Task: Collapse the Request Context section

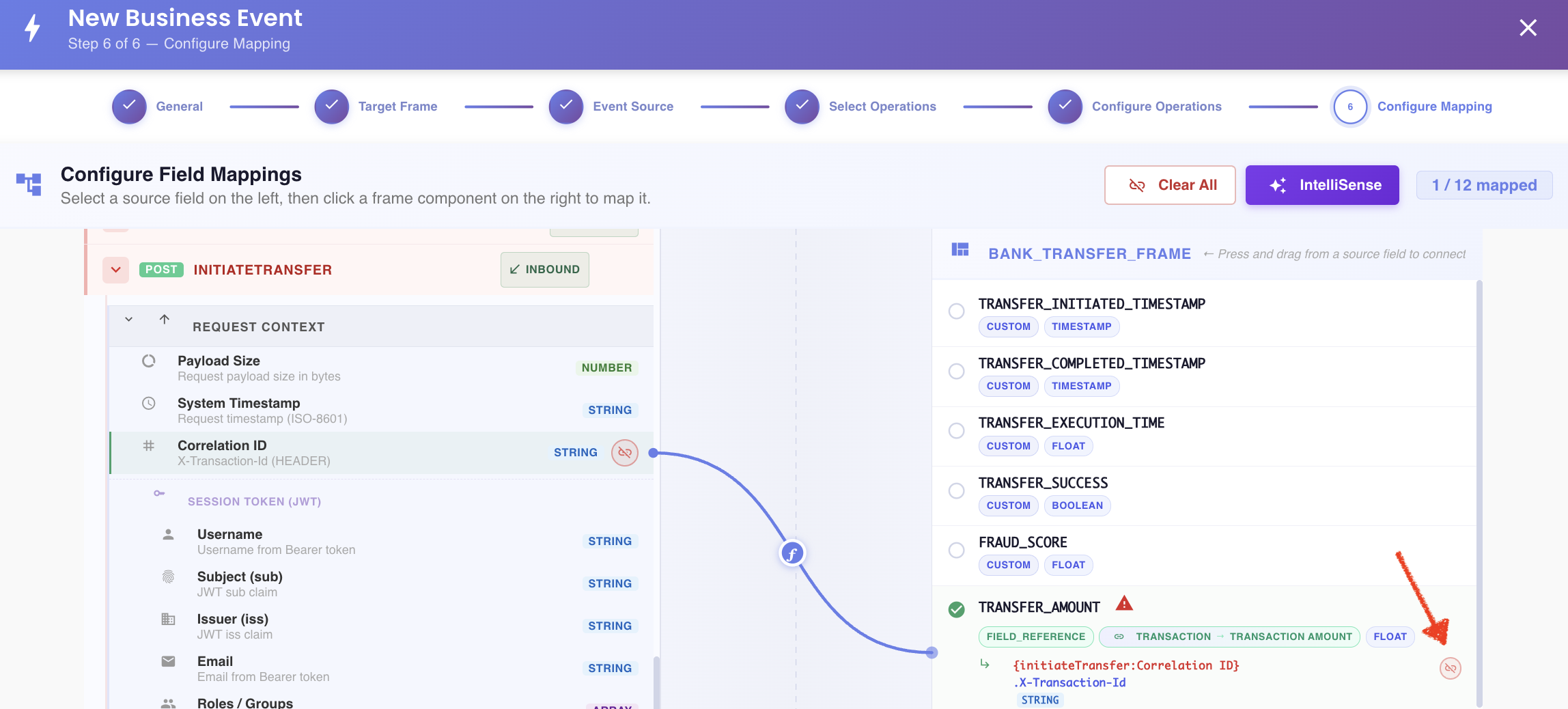Action: click(128, 319)
